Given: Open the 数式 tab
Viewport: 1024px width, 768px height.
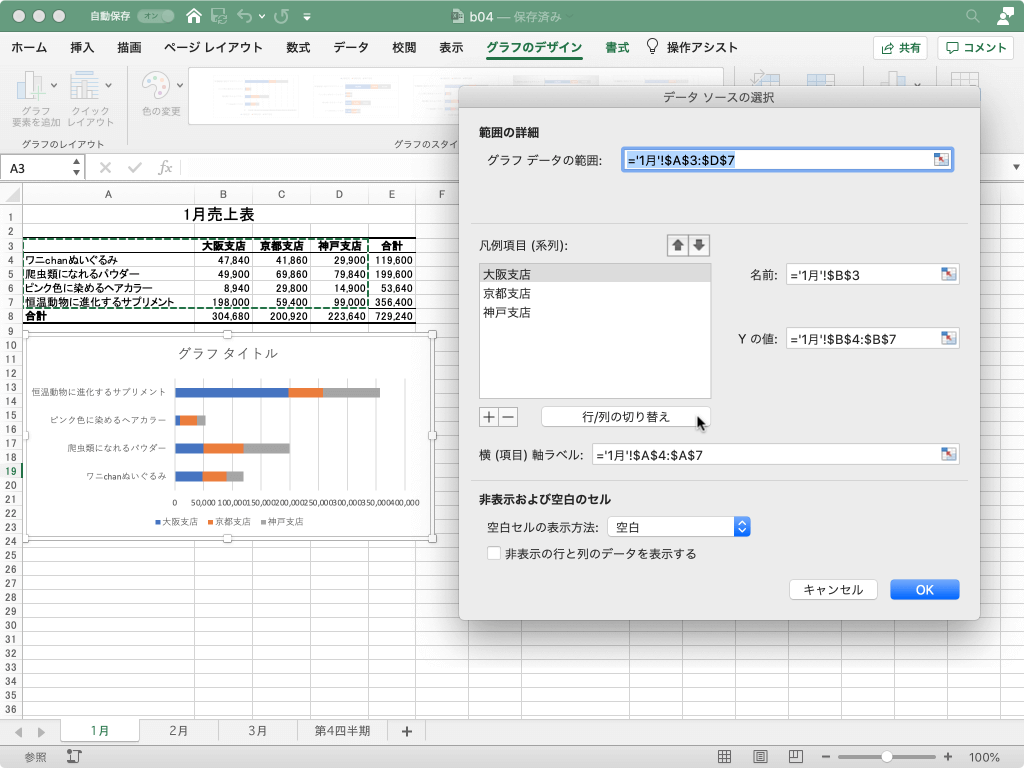Looking at the screenshot, I should 298,48.
